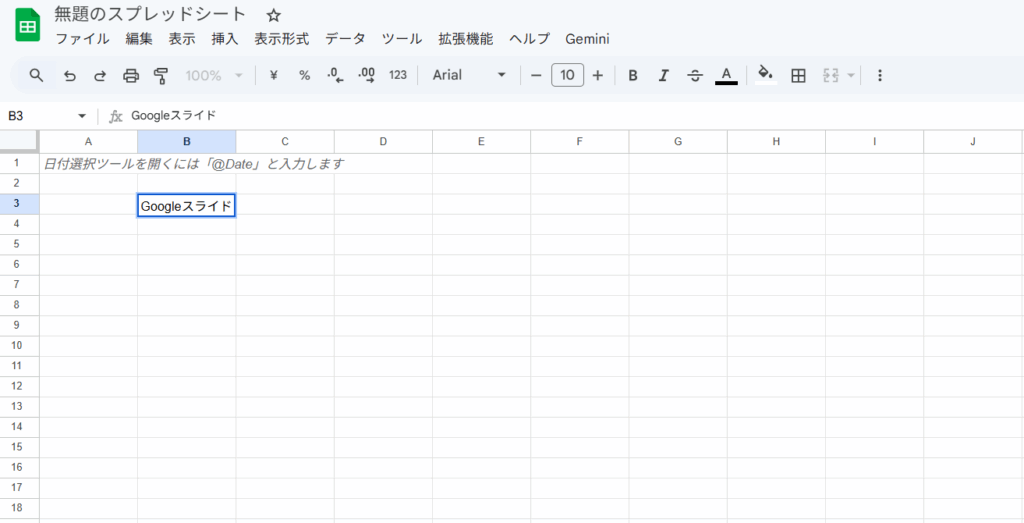The height and width of the screenshot is (523, 1024).
Task: Increase font size with plus button
Action: [598, 75]
